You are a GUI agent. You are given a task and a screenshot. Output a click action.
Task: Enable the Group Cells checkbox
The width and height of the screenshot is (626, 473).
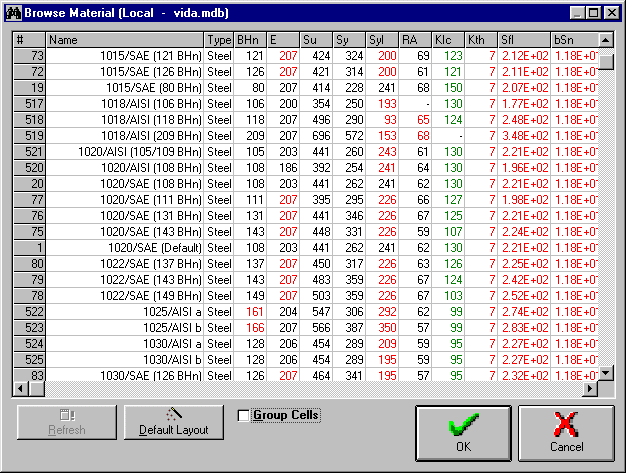244,415
